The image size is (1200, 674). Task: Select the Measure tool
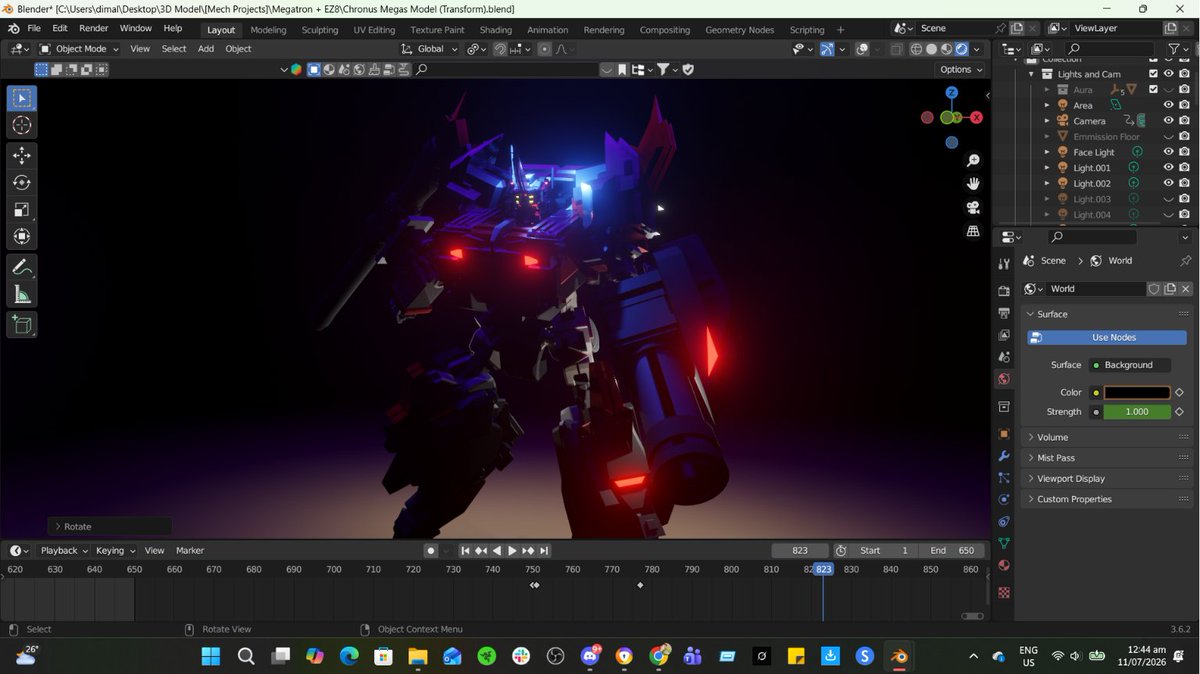[22, 295]
